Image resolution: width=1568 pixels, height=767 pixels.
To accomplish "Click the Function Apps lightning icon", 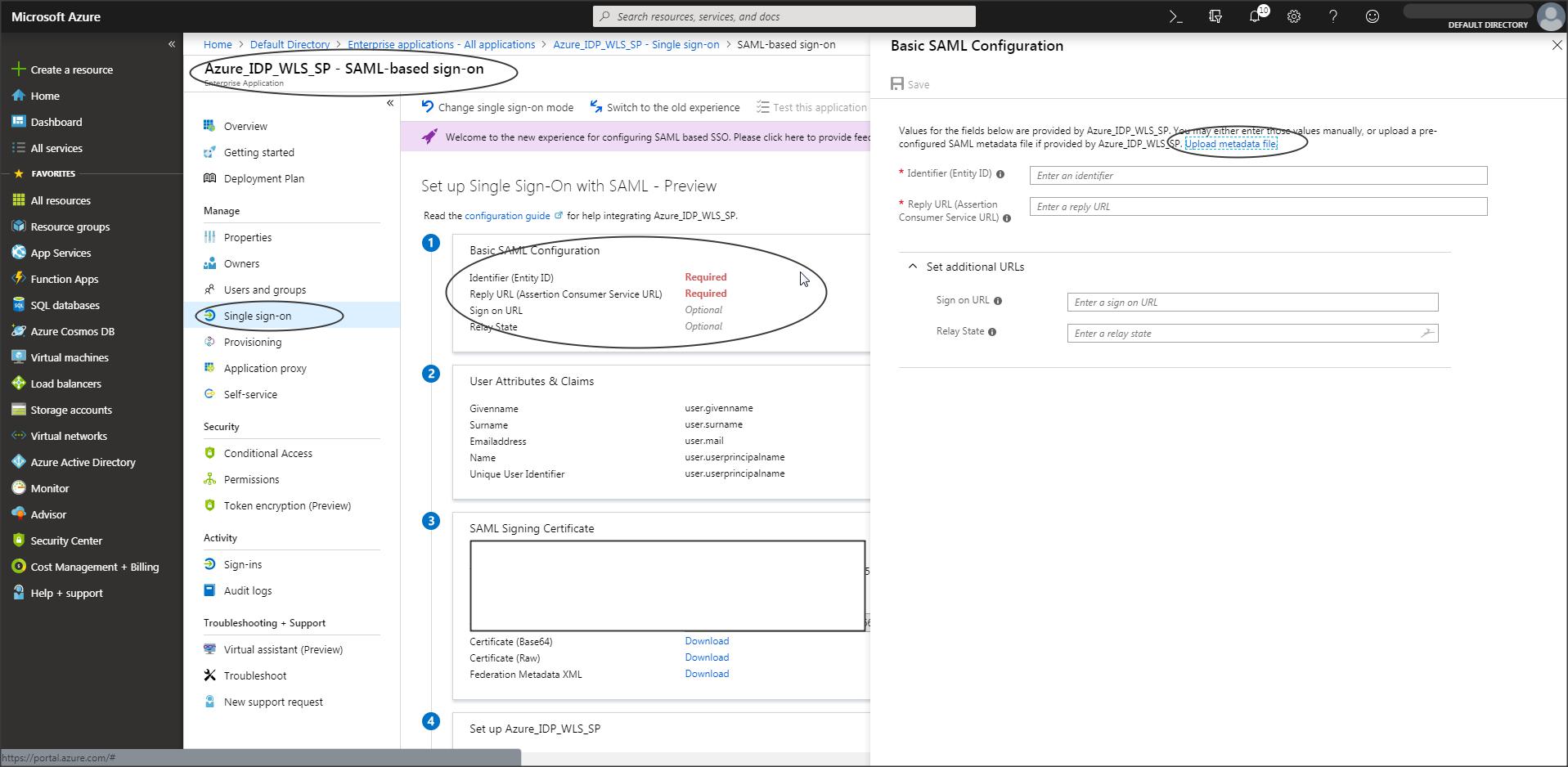I will click(x=19, y=279).
